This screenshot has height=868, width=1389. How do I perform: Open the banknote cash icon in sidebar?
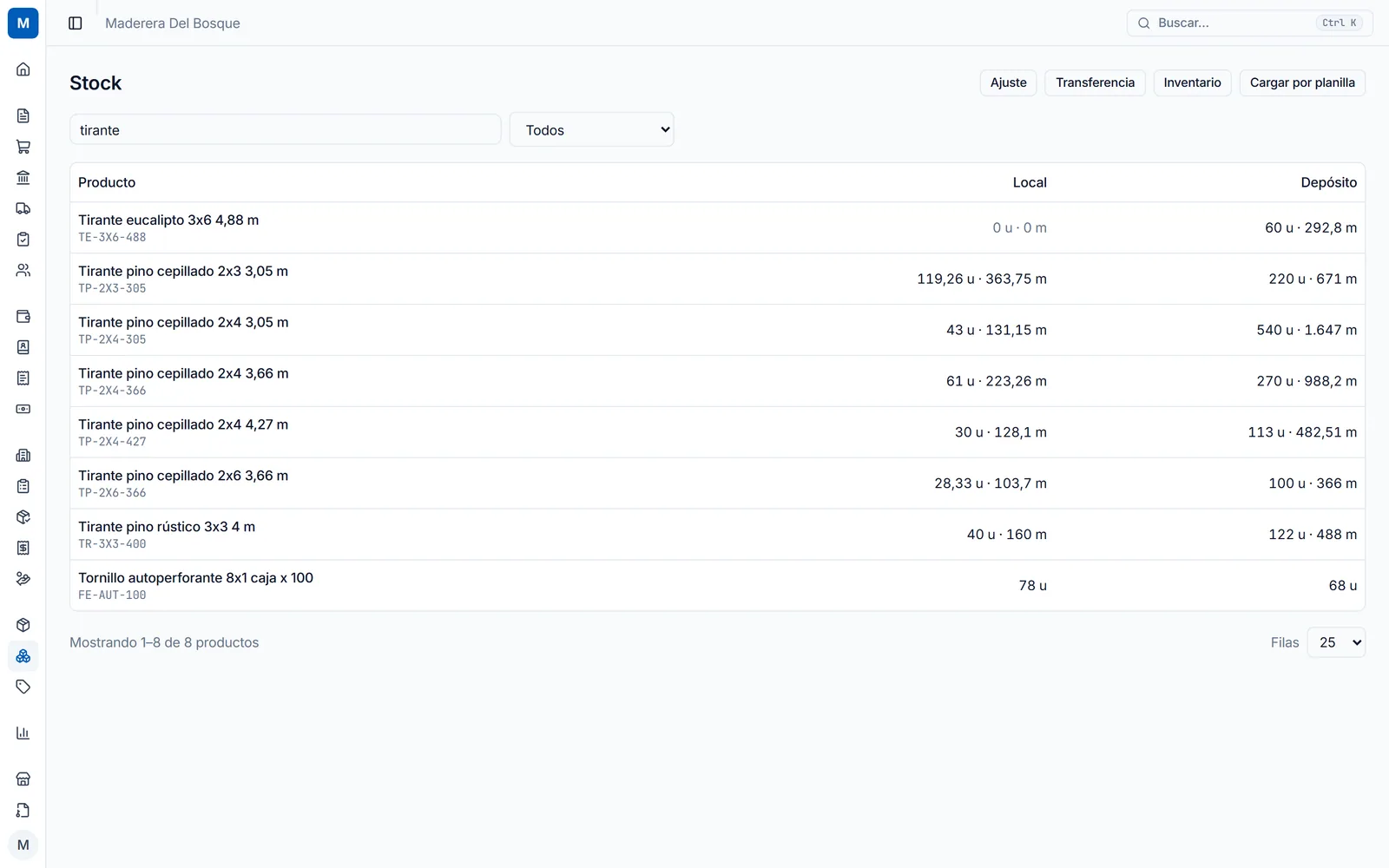(x=23, y=409)
